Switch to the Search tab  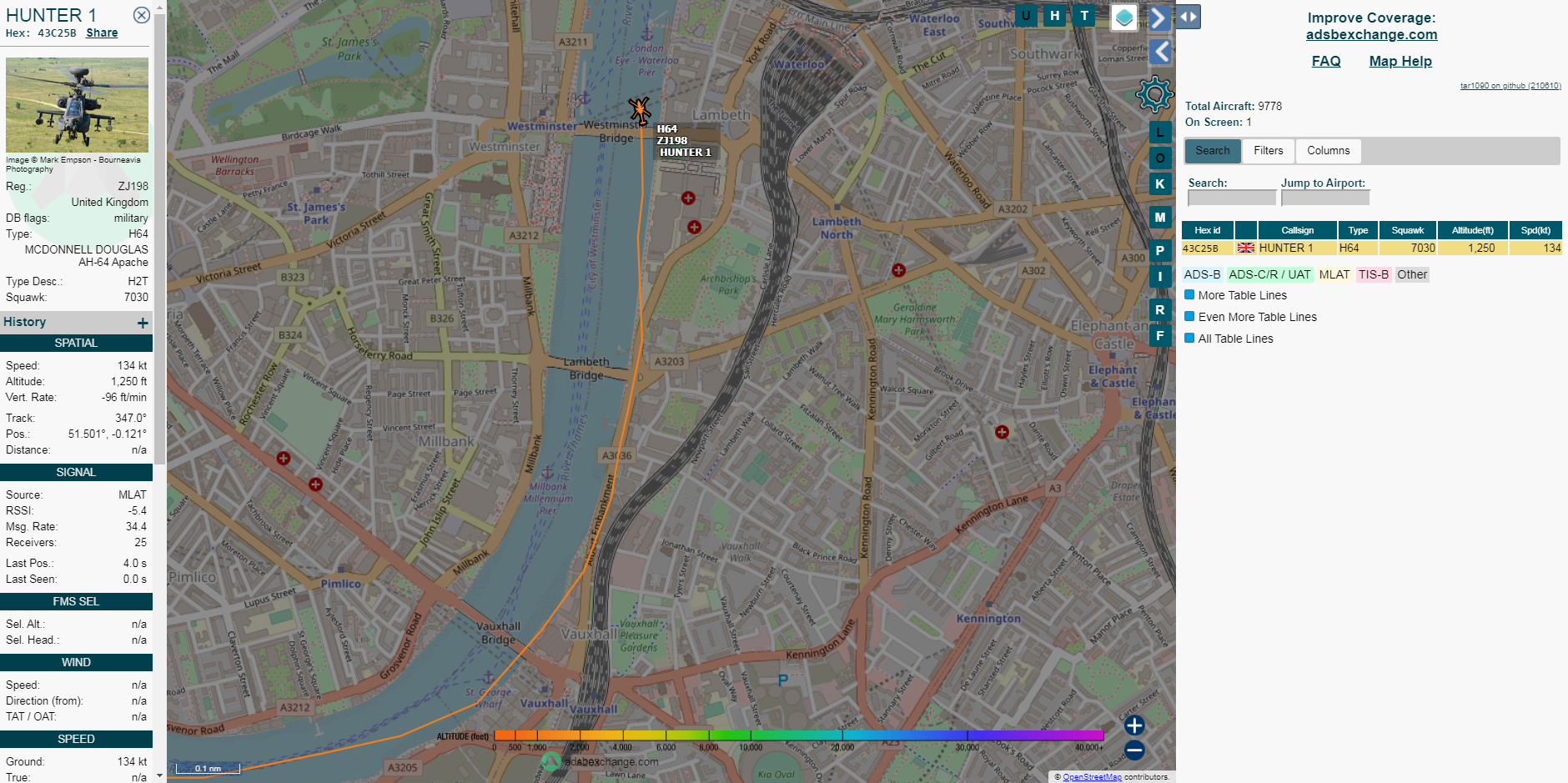[x=1213, y=151]
